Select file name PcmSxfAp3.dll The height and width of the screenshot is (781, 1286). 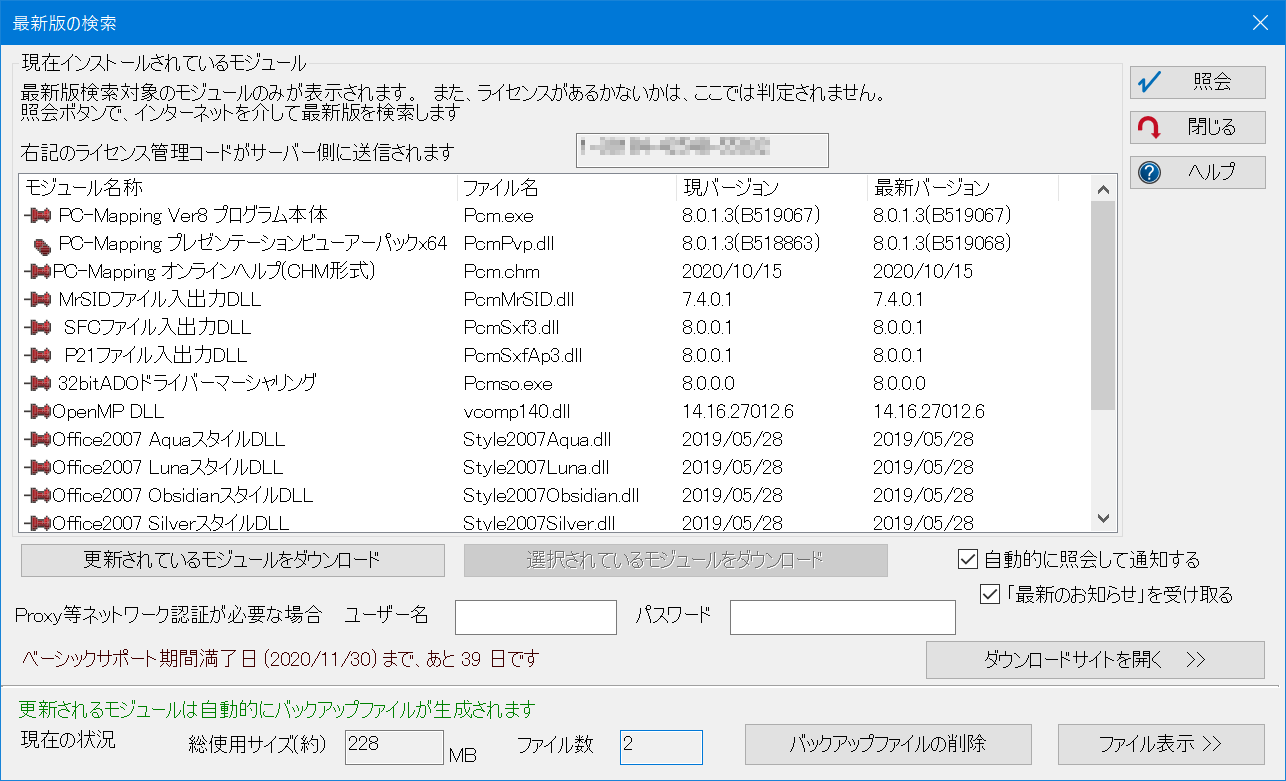pos(522,355)
